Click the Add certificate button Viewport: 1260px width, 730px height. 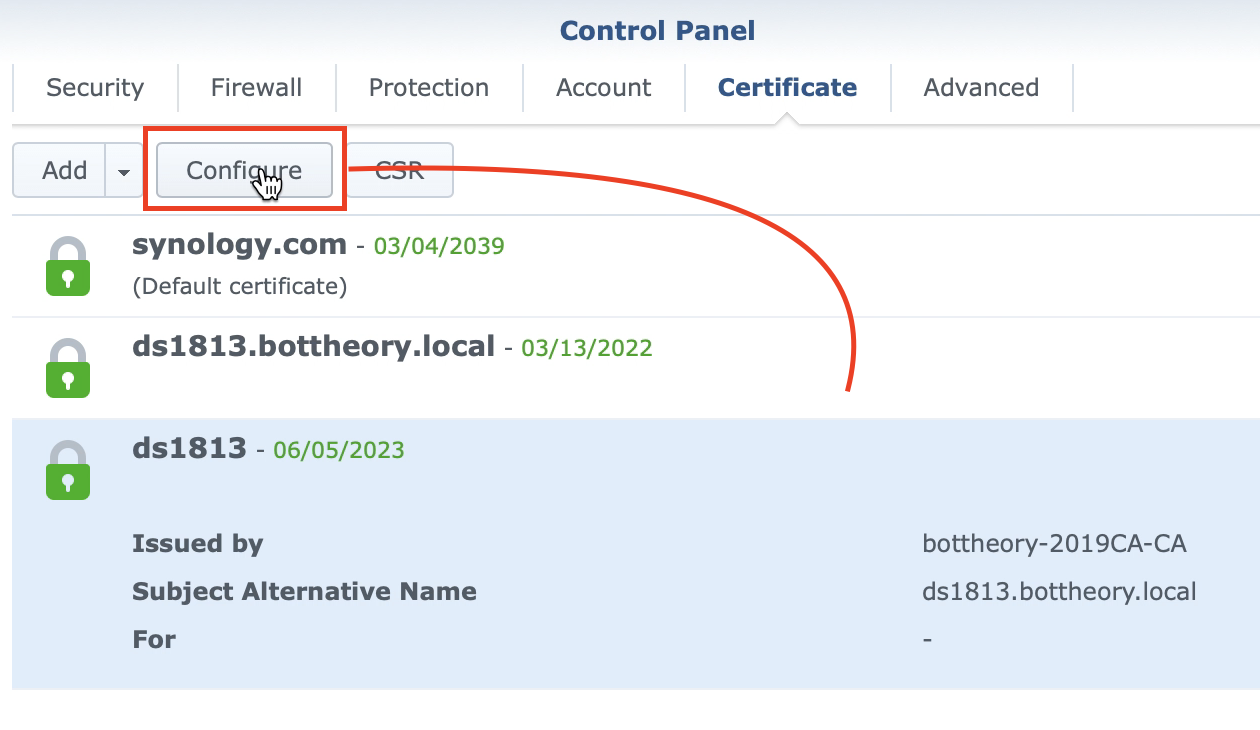64,171
